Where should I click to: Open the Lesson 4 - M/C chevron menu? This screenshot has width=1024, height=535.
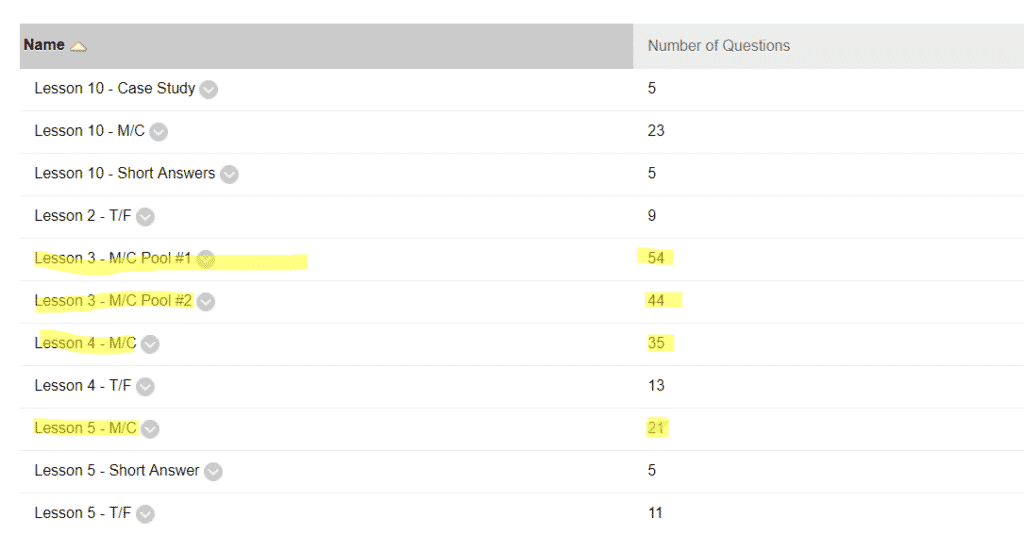150,344
